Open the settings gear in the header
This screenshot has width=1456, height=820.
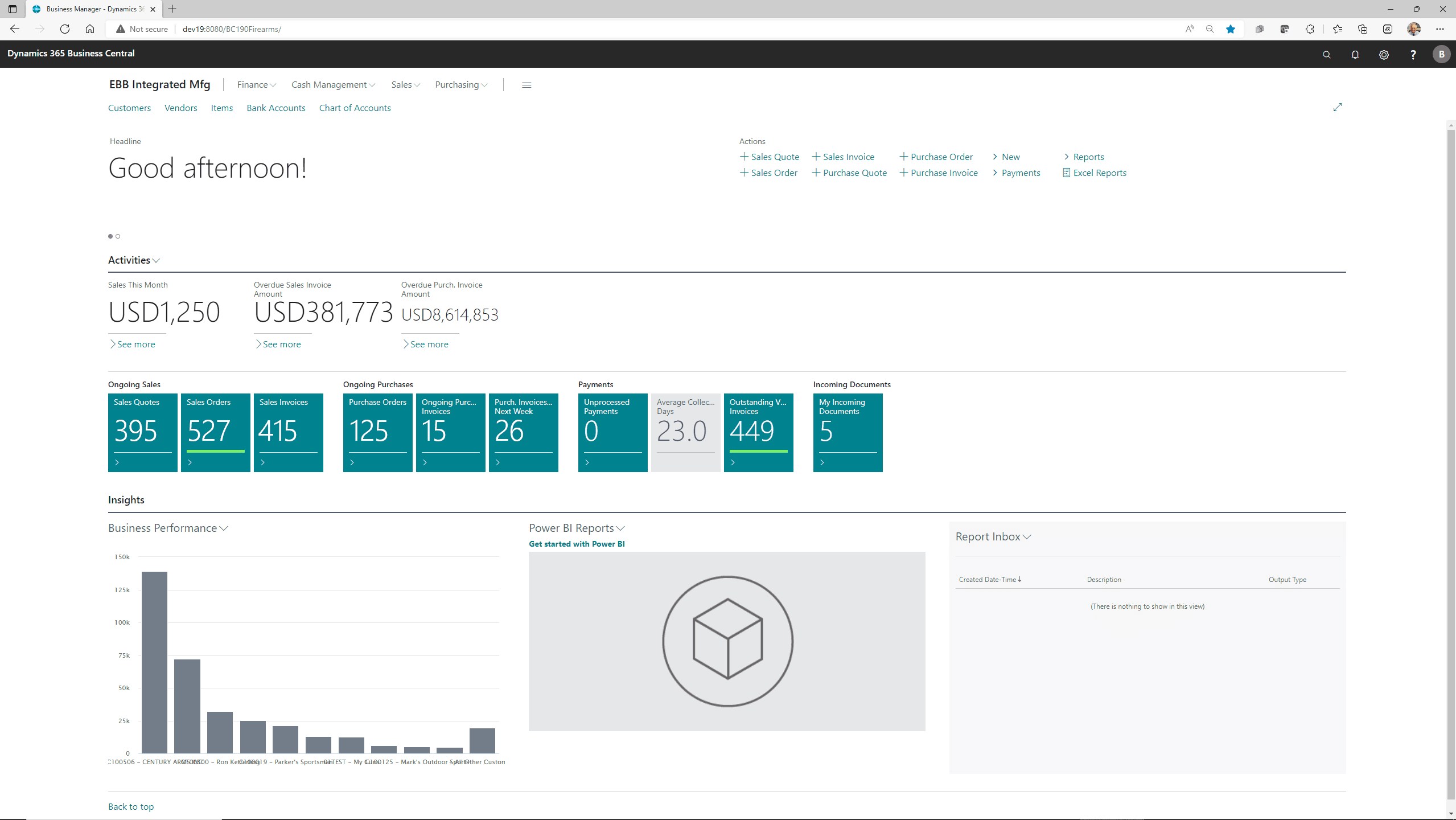[x=1384, y=55]
